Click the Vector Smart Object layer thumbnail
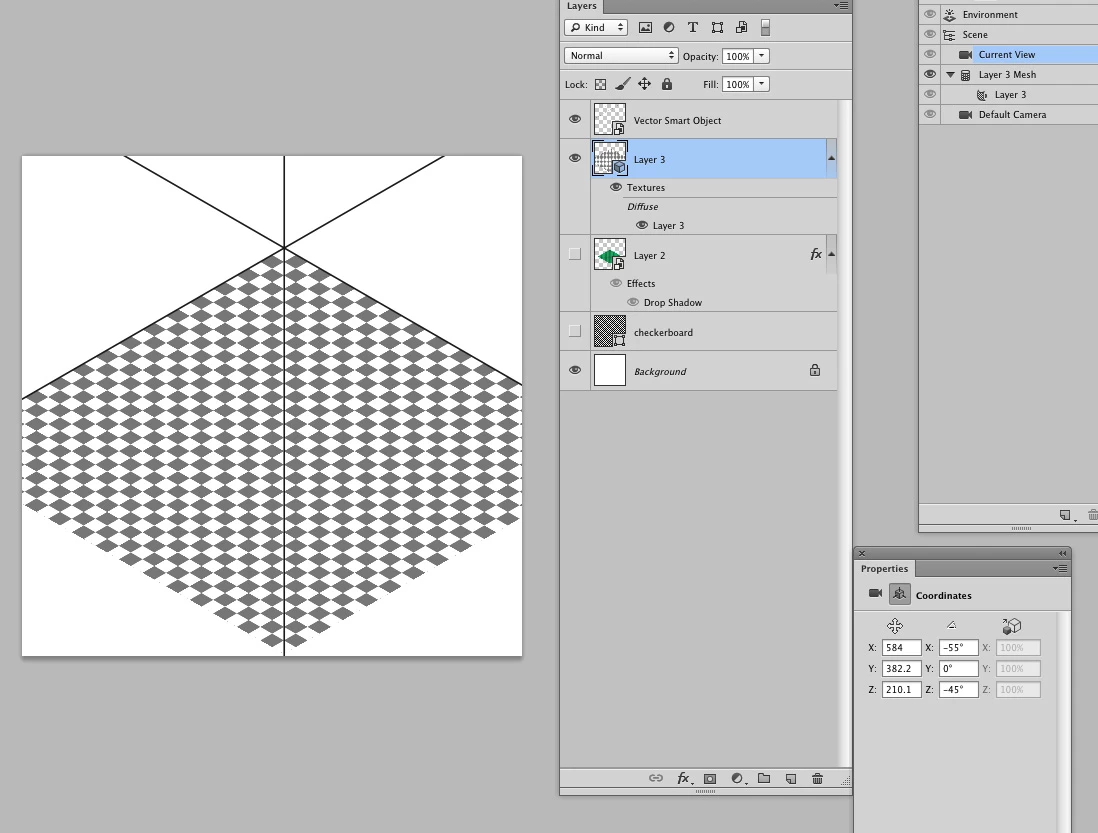This screenshot has height=833, width=1098. pos(610,119)
